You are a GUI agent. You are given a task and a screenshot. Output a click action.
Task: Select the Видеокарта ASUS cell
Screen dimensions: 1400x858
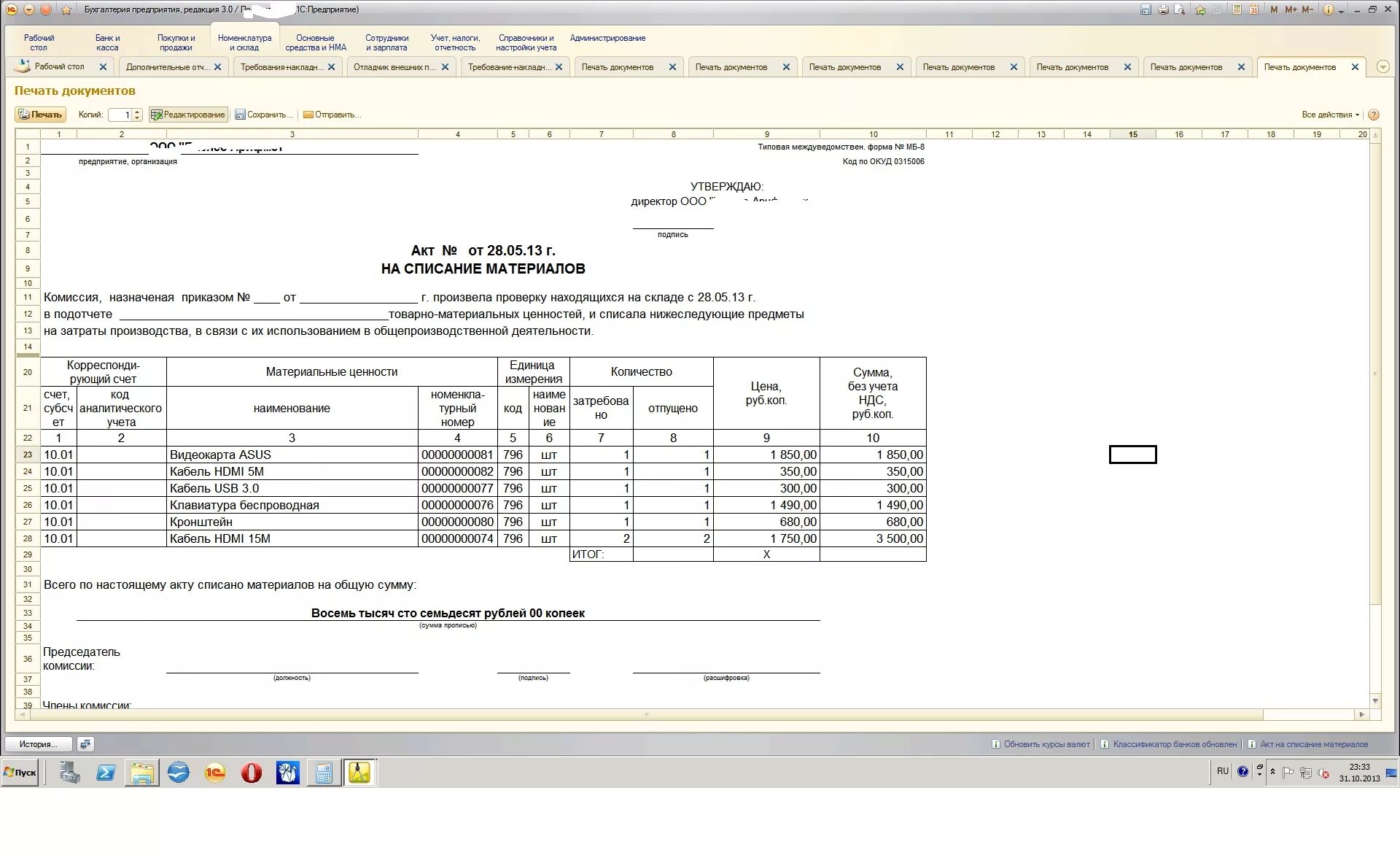click(292, 455)
